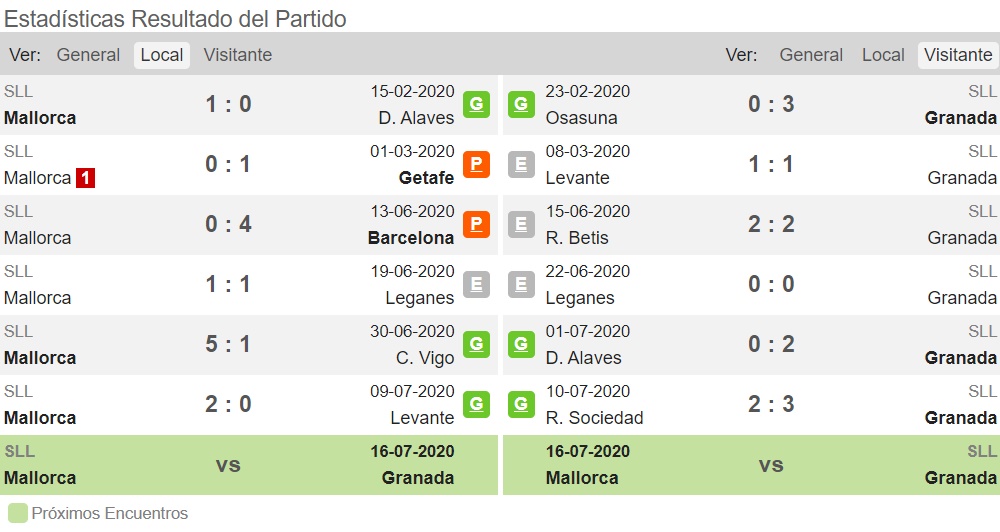The image size is (1000, 532).
Task: Select the left General view tab
Action: coord(88,55)
